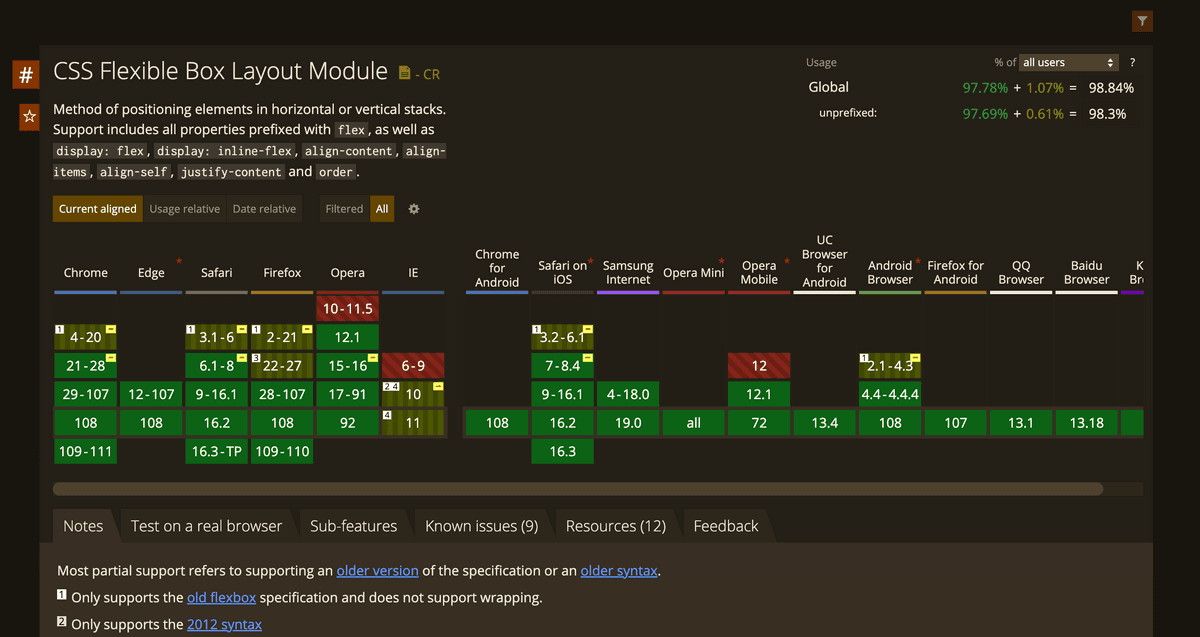Image resolution: width=1200 pixels, height=637 pixels.
Task: Click the horizontal scrollbar under browser table
Action: [578, 489]
